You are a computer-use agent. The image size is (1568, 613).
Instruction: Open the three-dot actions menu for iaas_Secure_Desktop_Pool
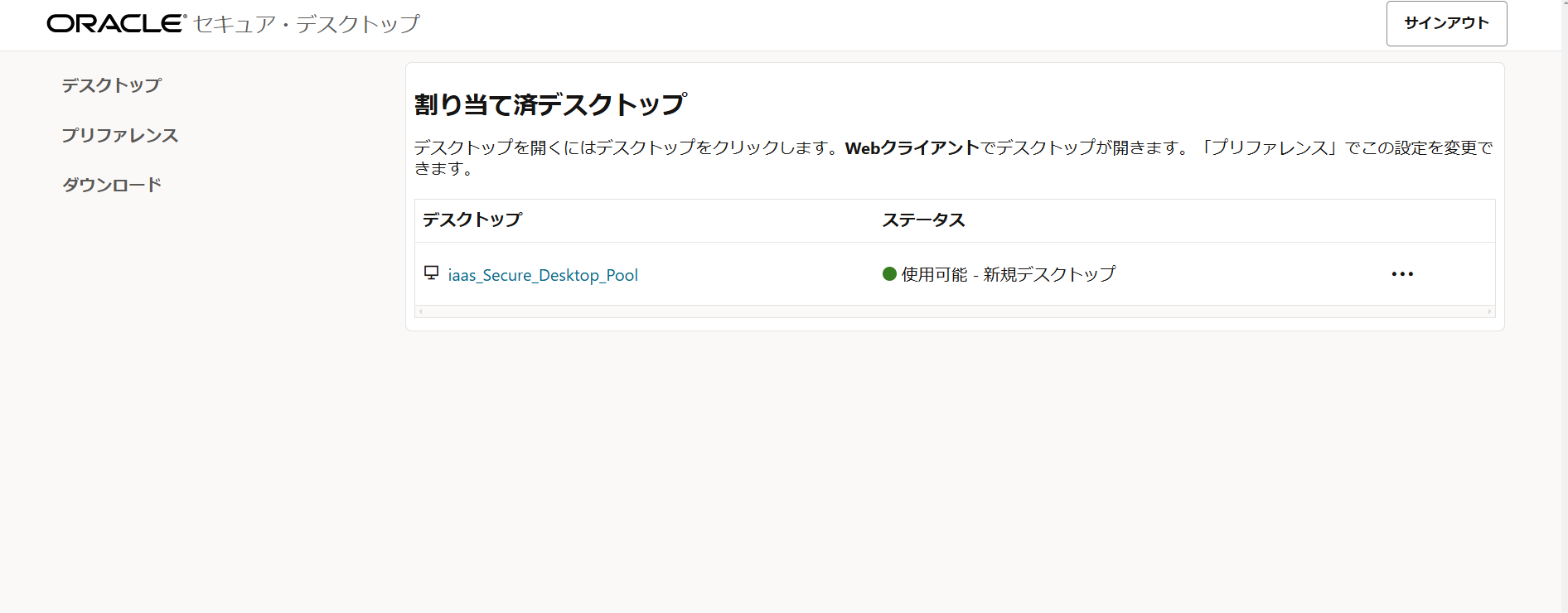[x=1402, y=274]
